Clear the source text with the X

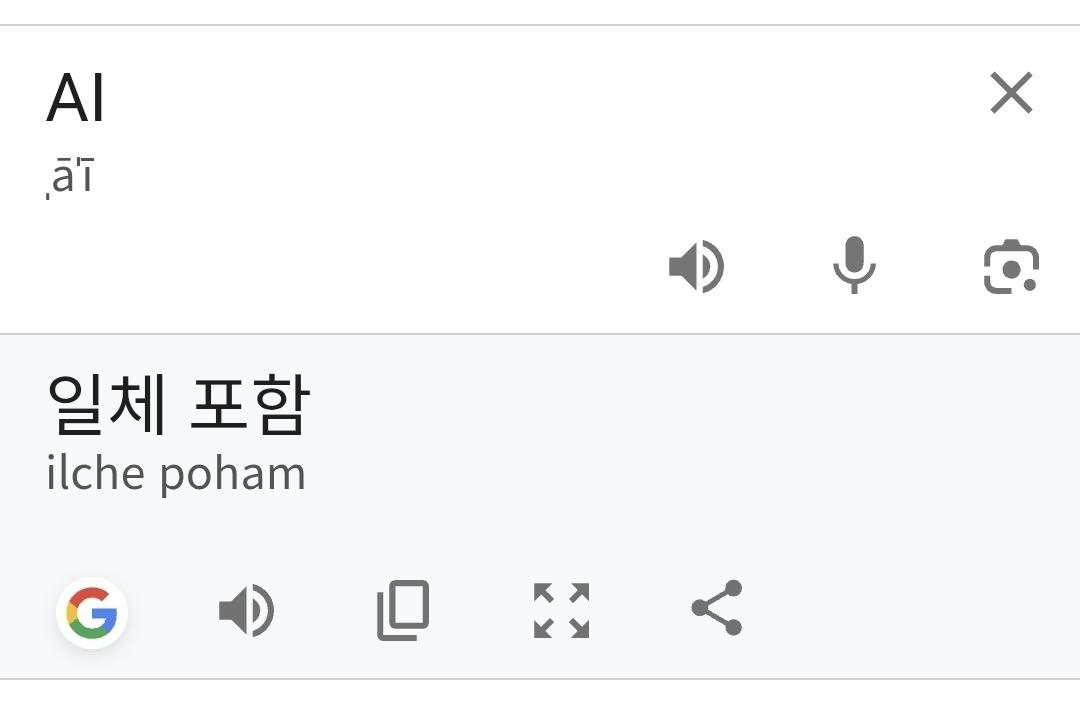(x=1011, y=94)
